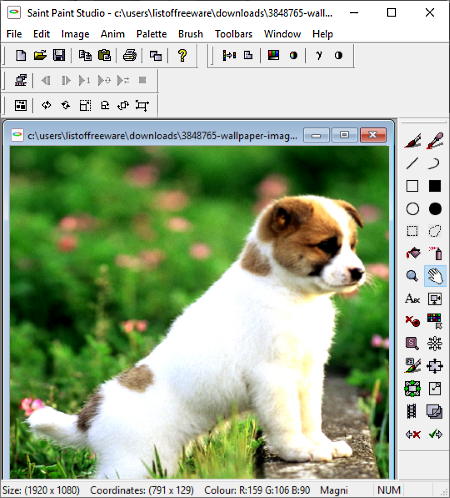Select the straight line drawing tool
This screenshot has width=450, height=498.
(413, 163)
